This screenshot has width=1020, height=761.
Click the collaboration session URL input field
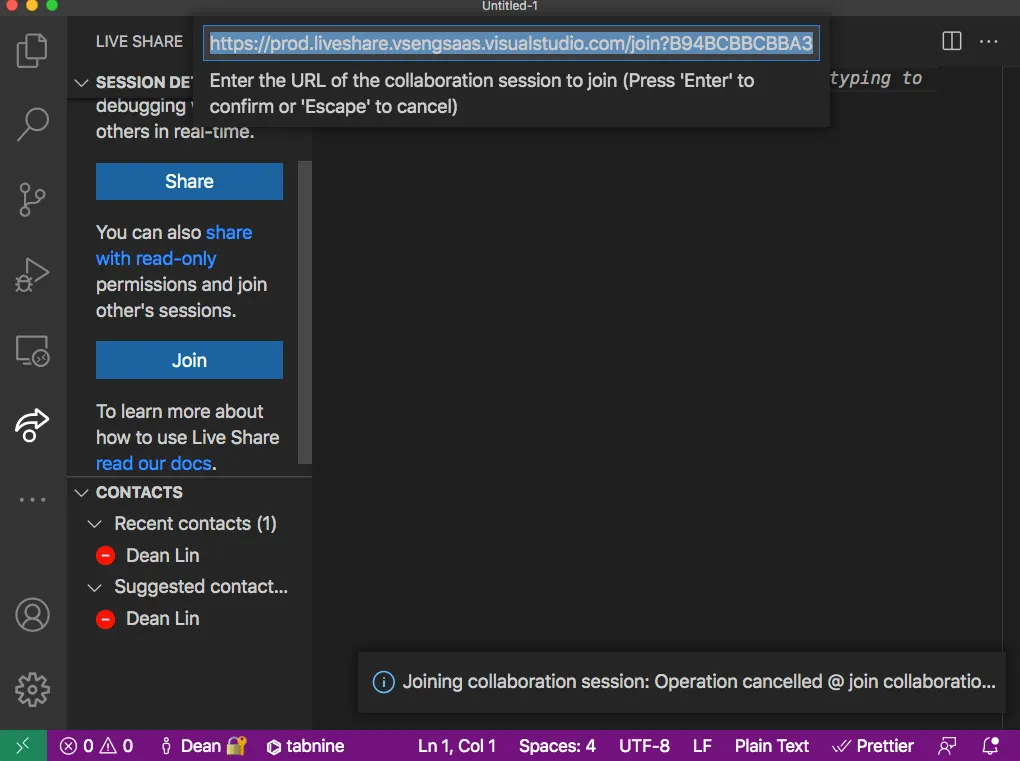click(x=511, y=43)
